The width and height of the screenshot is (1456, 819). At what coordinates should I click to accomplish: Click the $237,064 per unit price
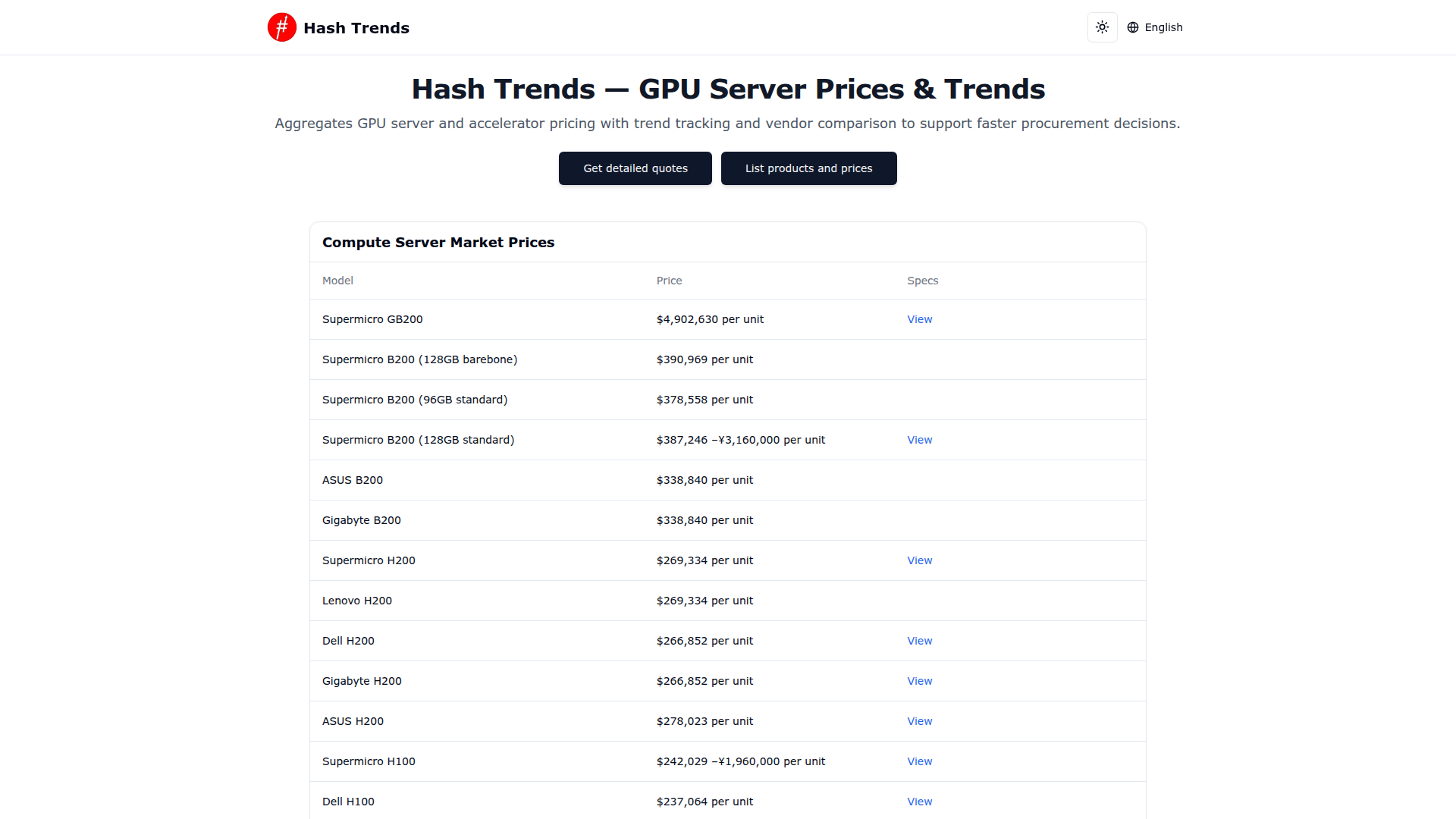click(704, 802)
